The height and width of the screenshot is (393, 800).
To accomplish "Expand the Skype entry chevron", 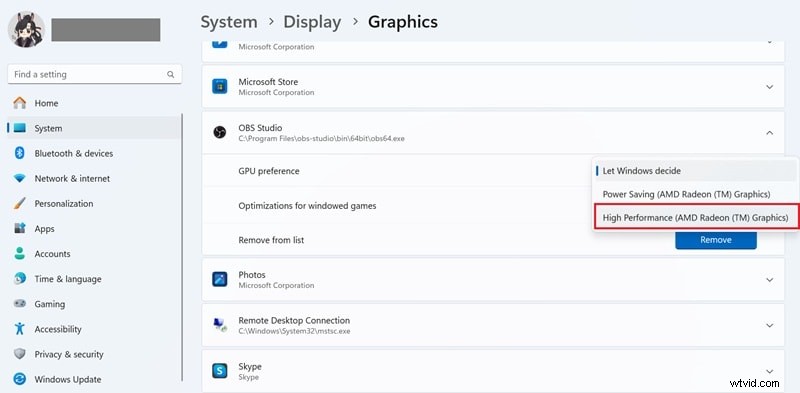I will [x=769, y=371].
